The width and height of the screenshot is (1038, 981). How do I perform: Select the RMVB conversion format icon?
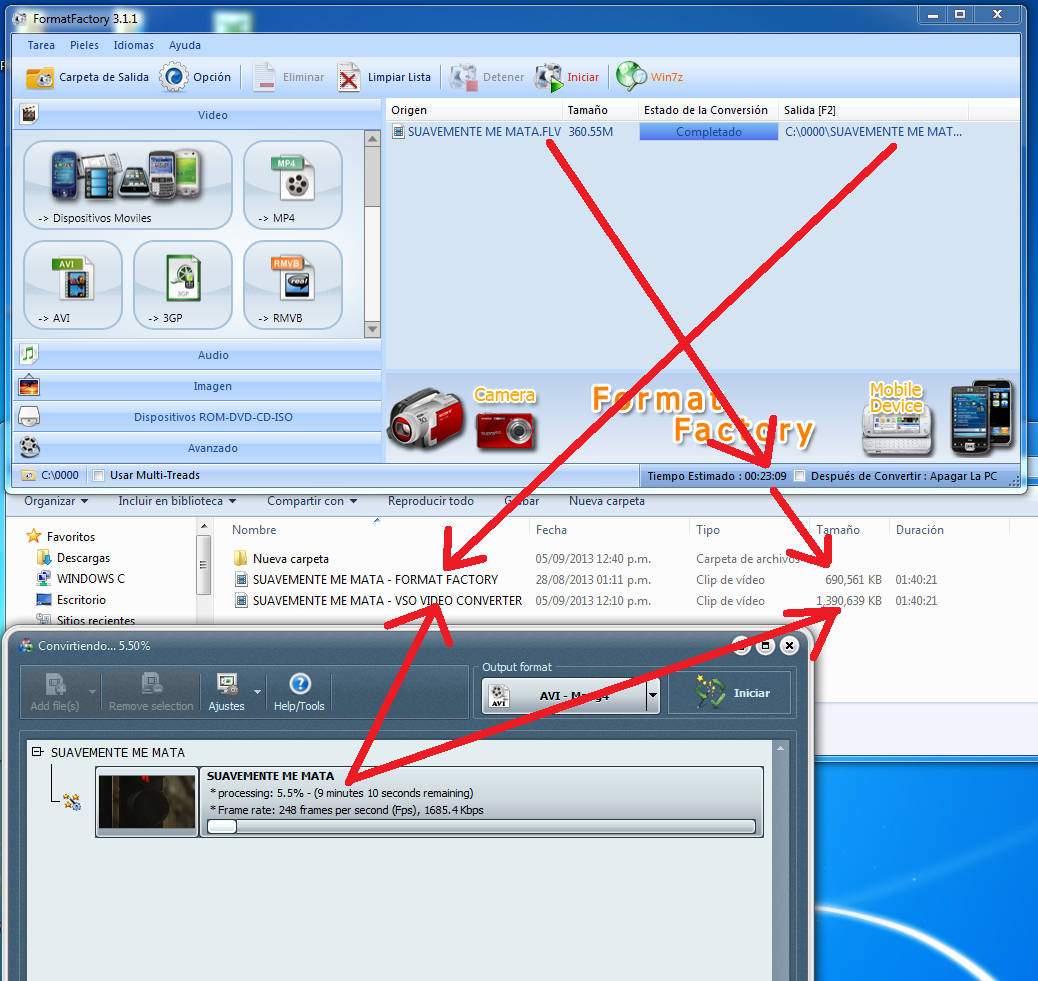293,285
